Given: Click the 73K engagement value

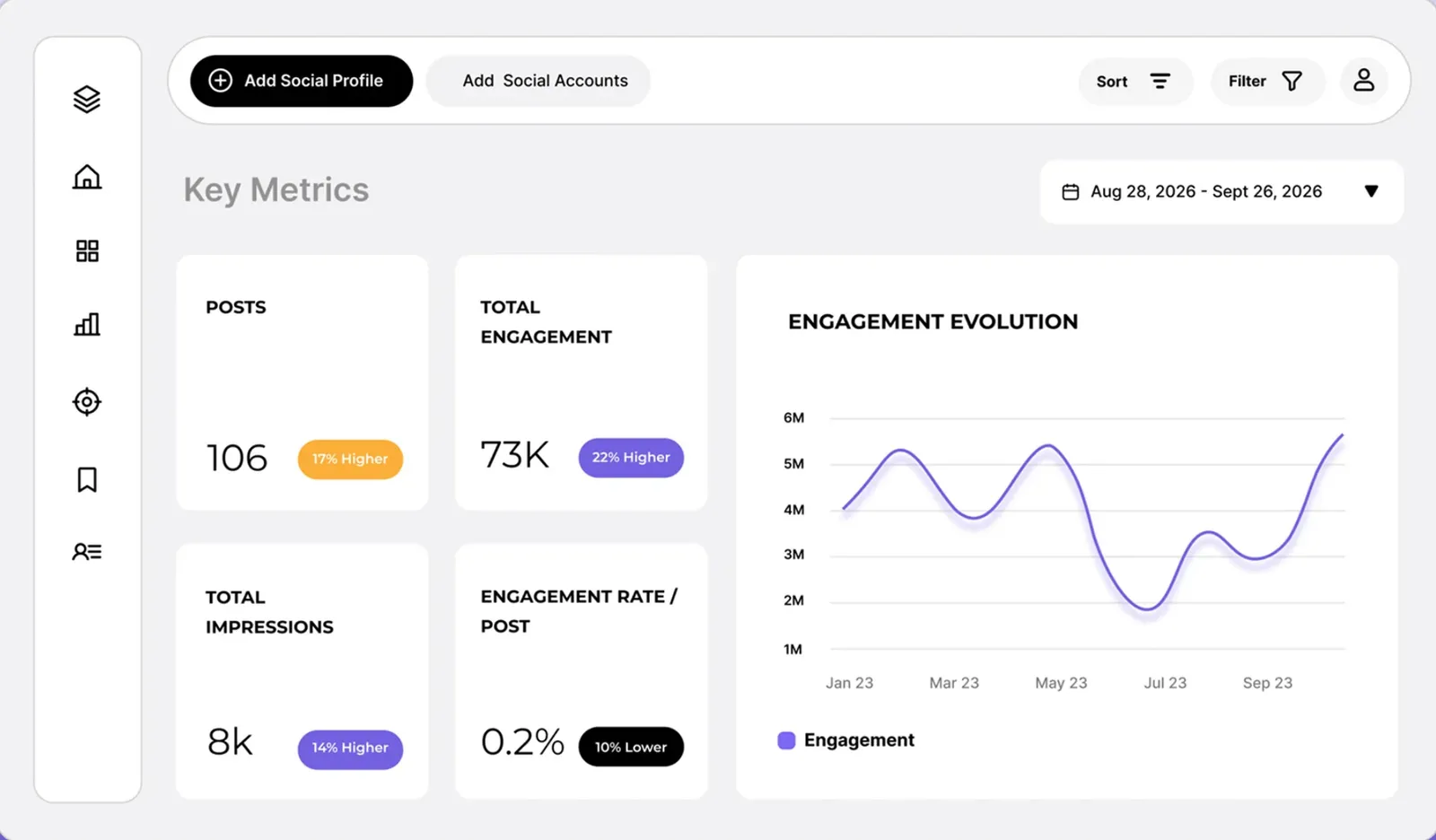Looking at the screenshot, I should [514, 455].
